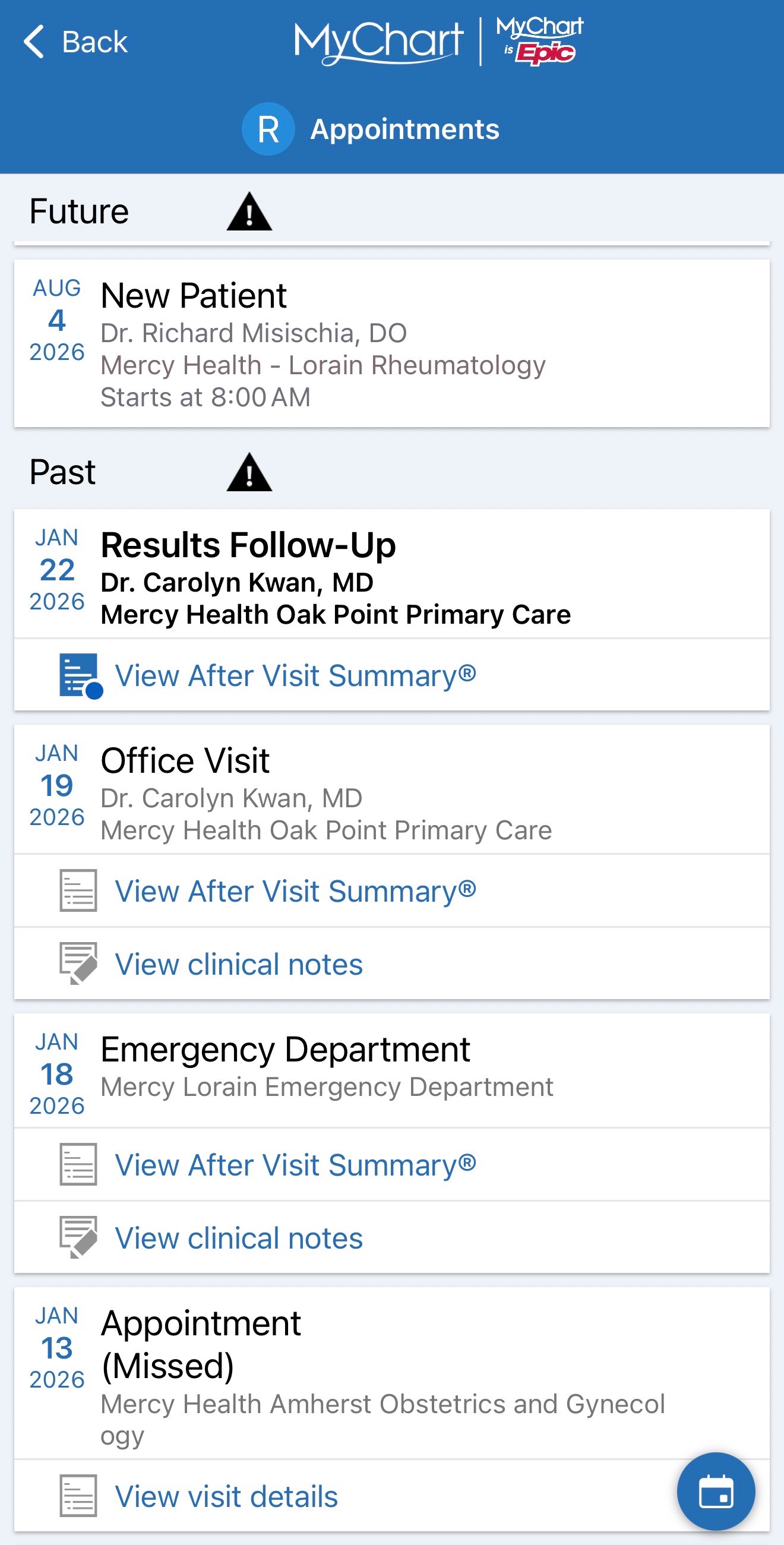Open the Aug 4 New Patient appointment
784x1545 pixels.
coord(391,343)
